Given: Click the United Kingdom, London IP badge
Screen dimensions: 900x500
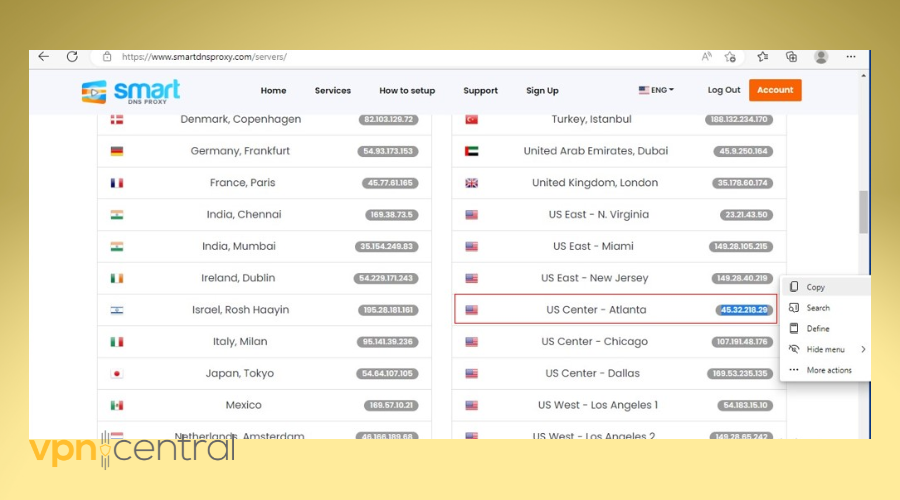Looking at the screenshot, I should 743,183.
